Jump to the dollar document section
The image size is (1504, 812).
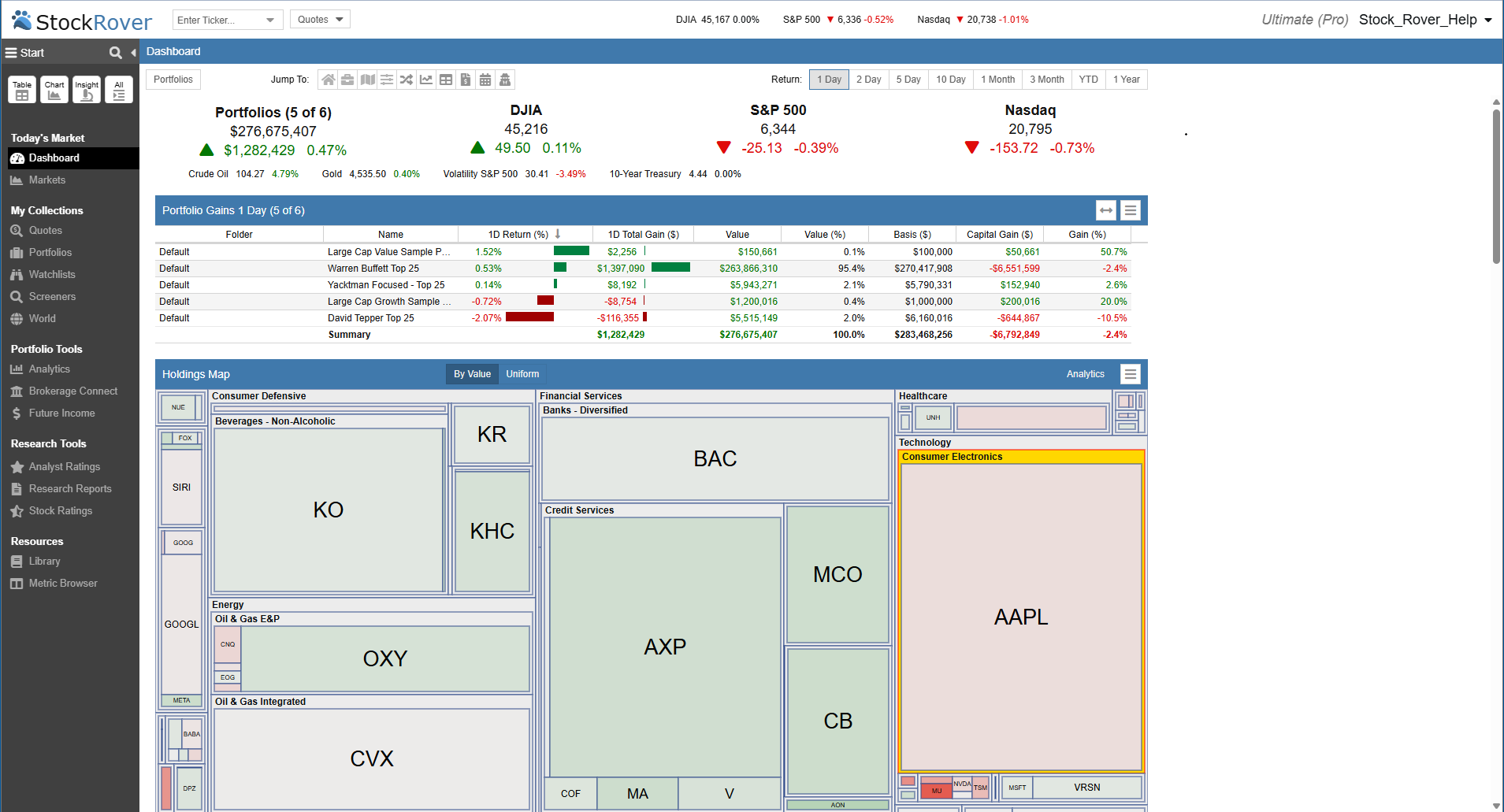[466, 80]
